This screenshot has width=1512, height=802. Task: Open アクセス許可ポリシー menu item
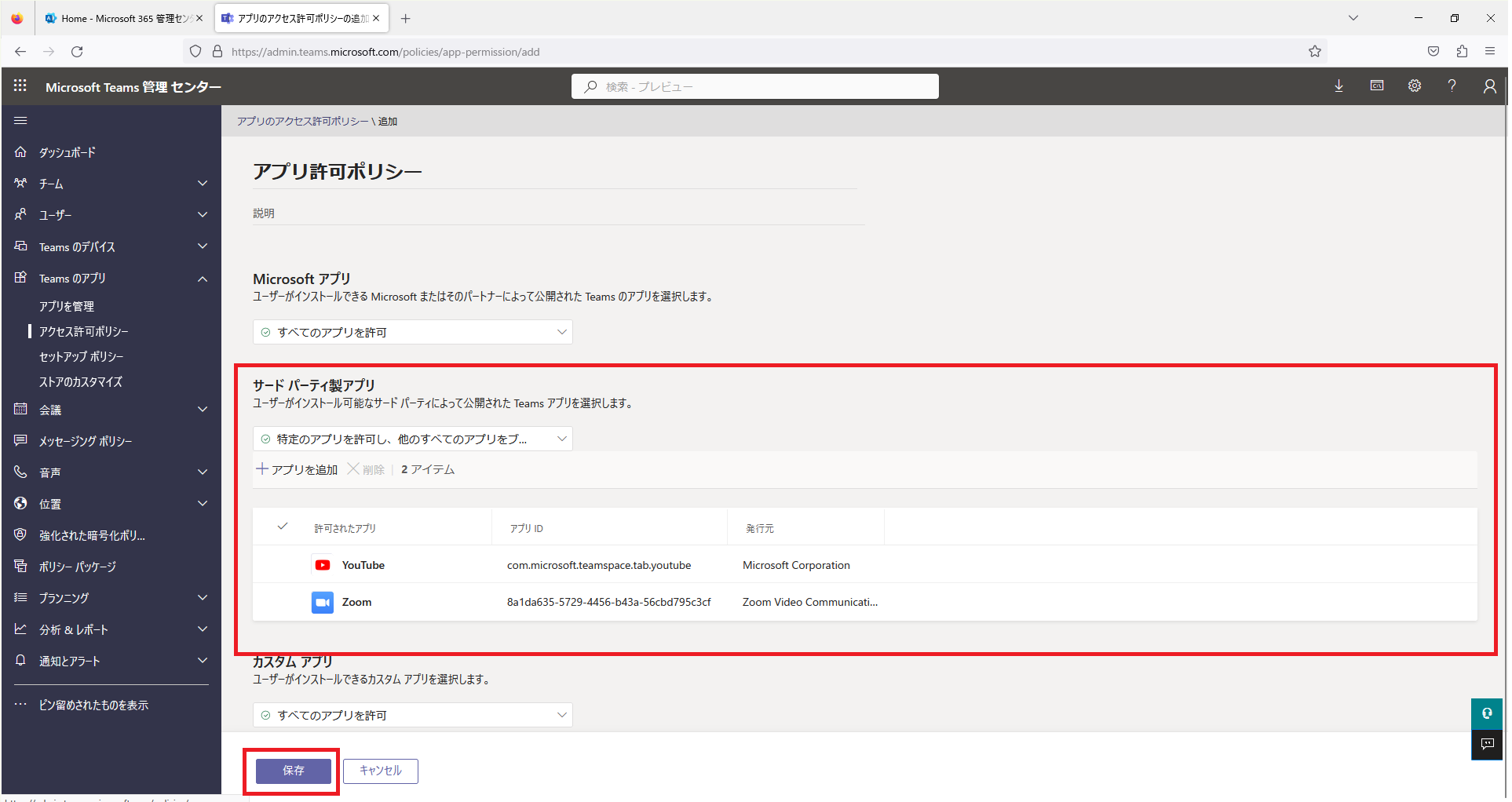point(84,331)
